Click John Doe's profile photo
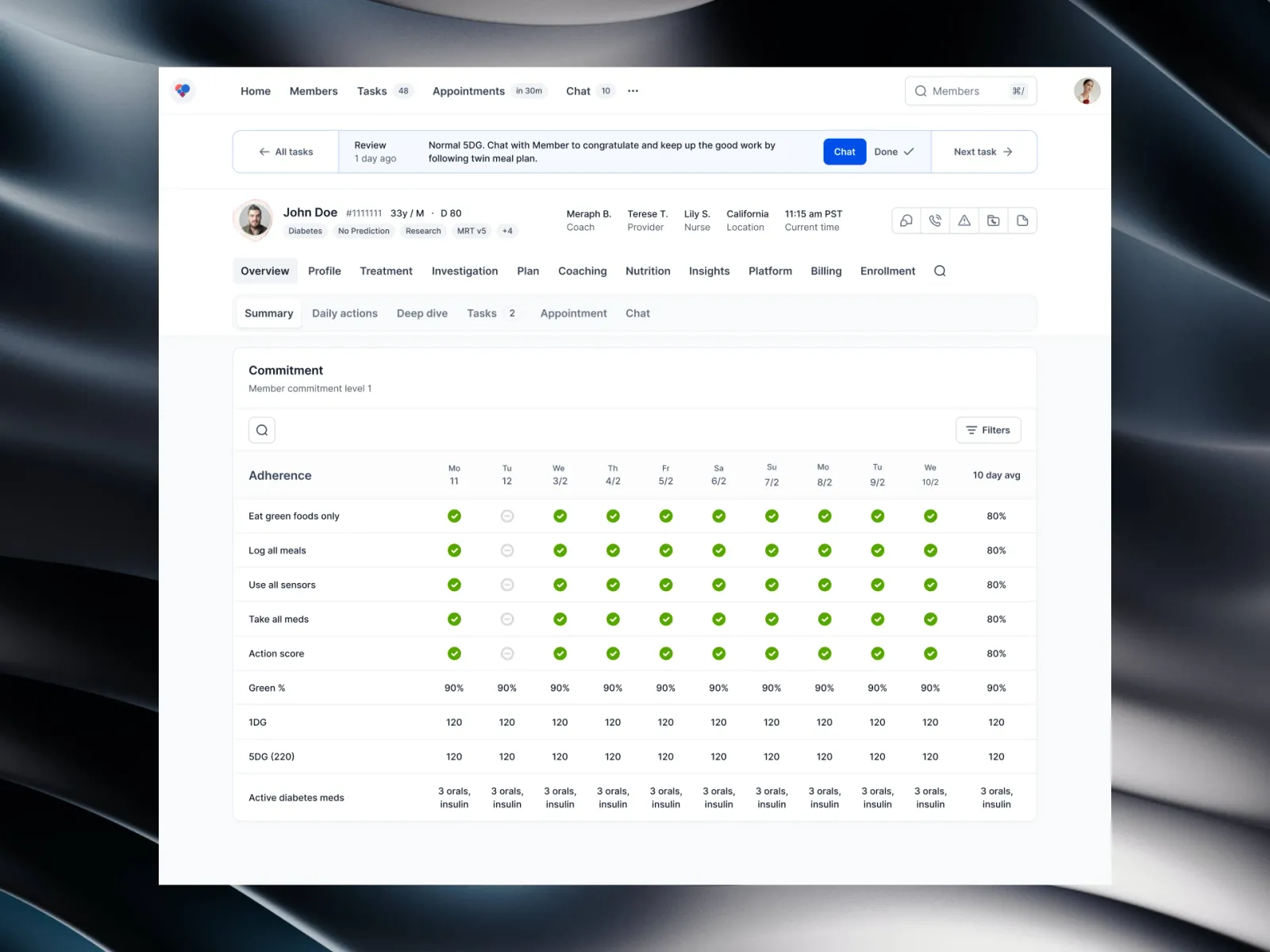The width and height of the screenshot is (1270, 952). click(254, 221)
